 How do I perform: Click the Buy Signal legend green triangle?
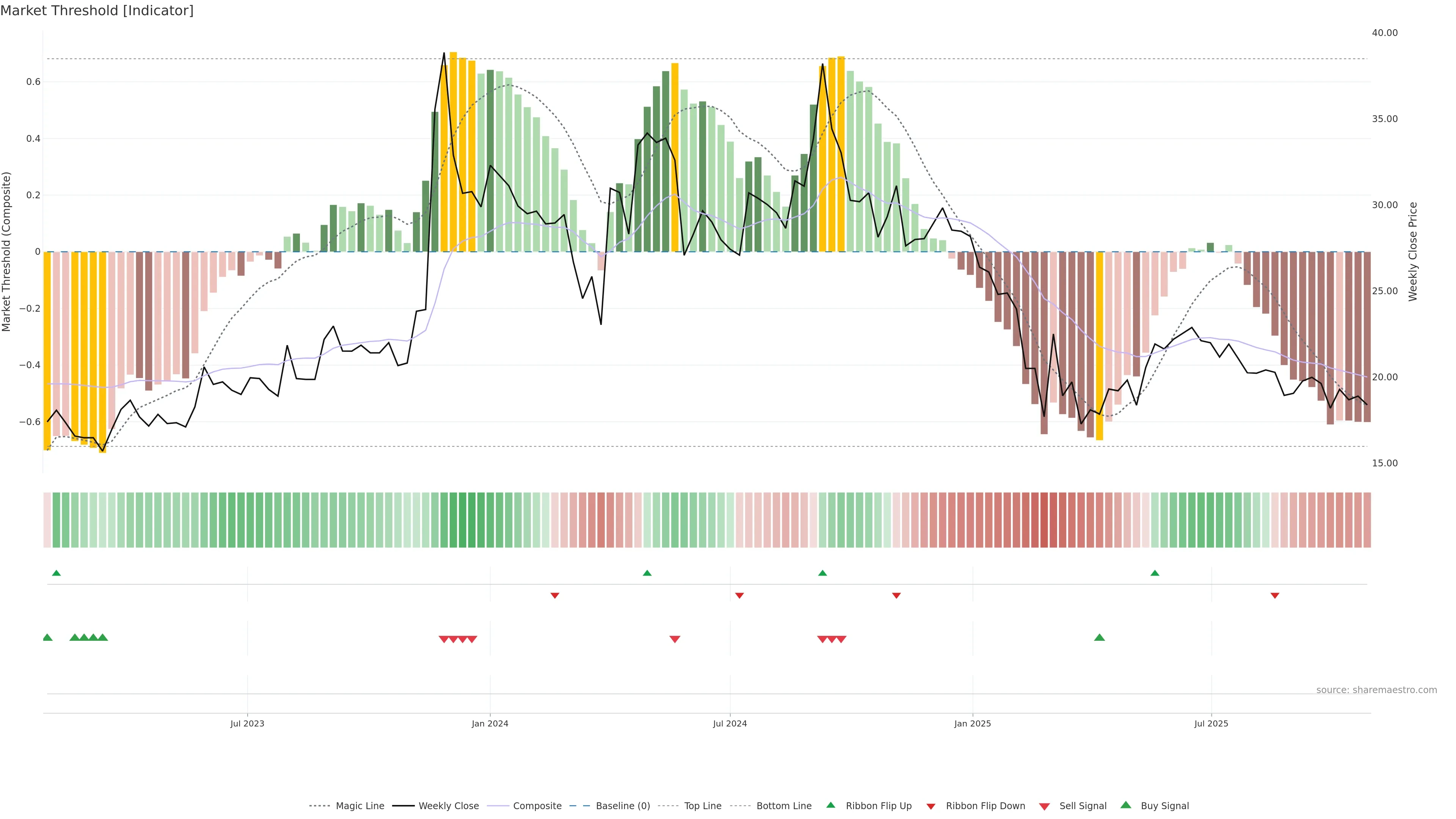pyautogui.click(x=1125, y=805)
